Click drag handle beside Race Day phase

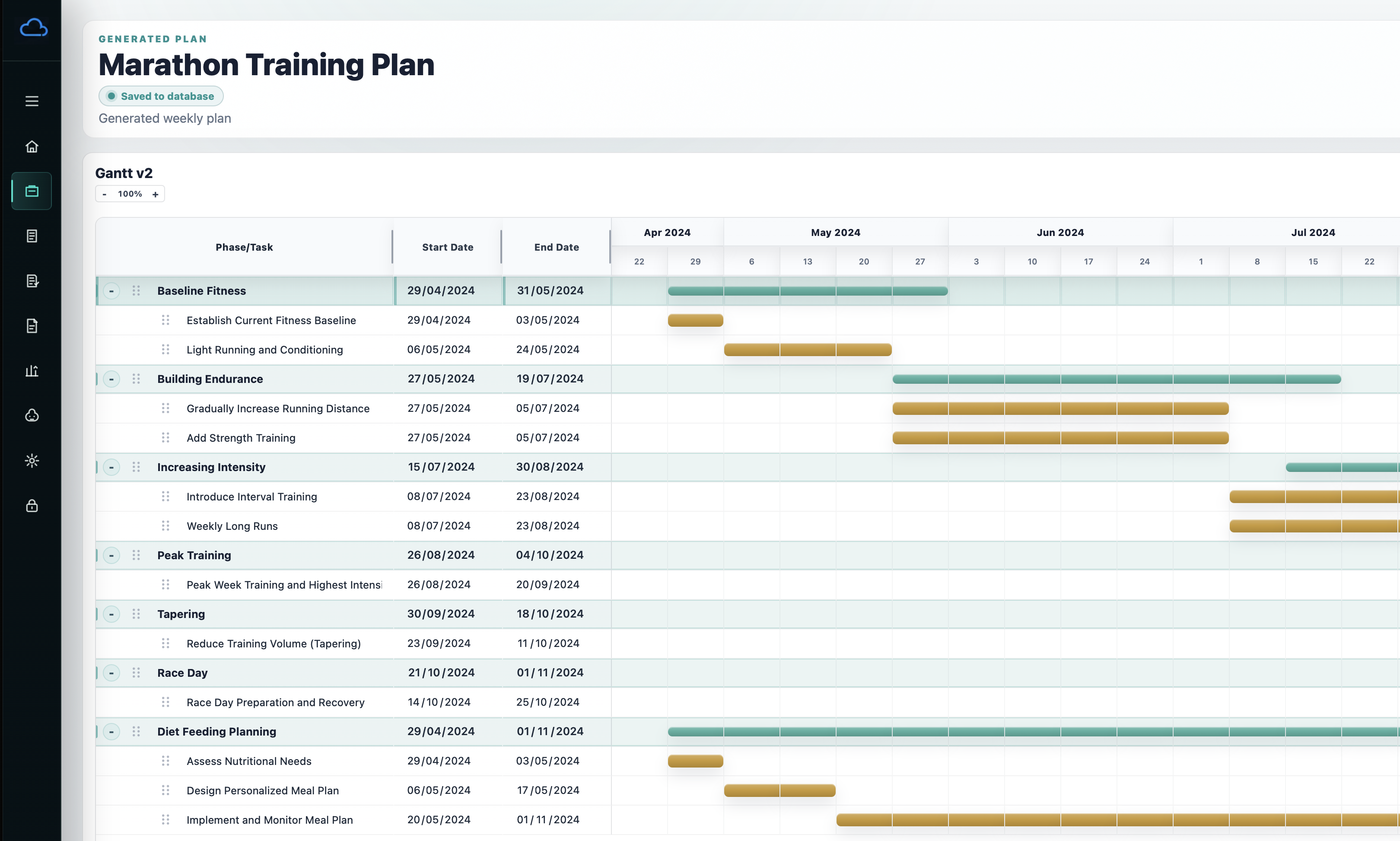[136, 673]
